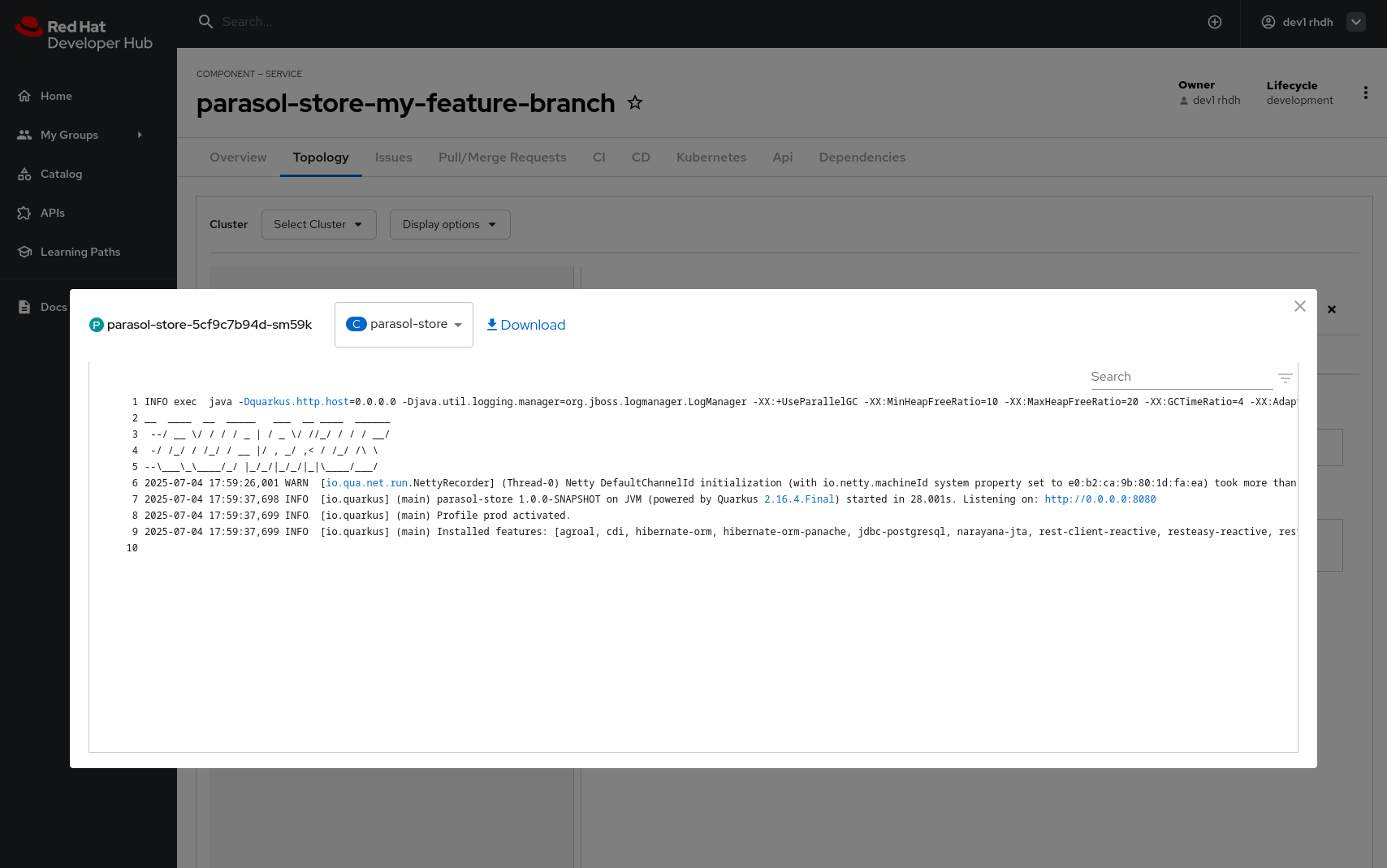The image size is (1387, 868).
Task: Switch to the Issues tab
Action: (394, 158)
